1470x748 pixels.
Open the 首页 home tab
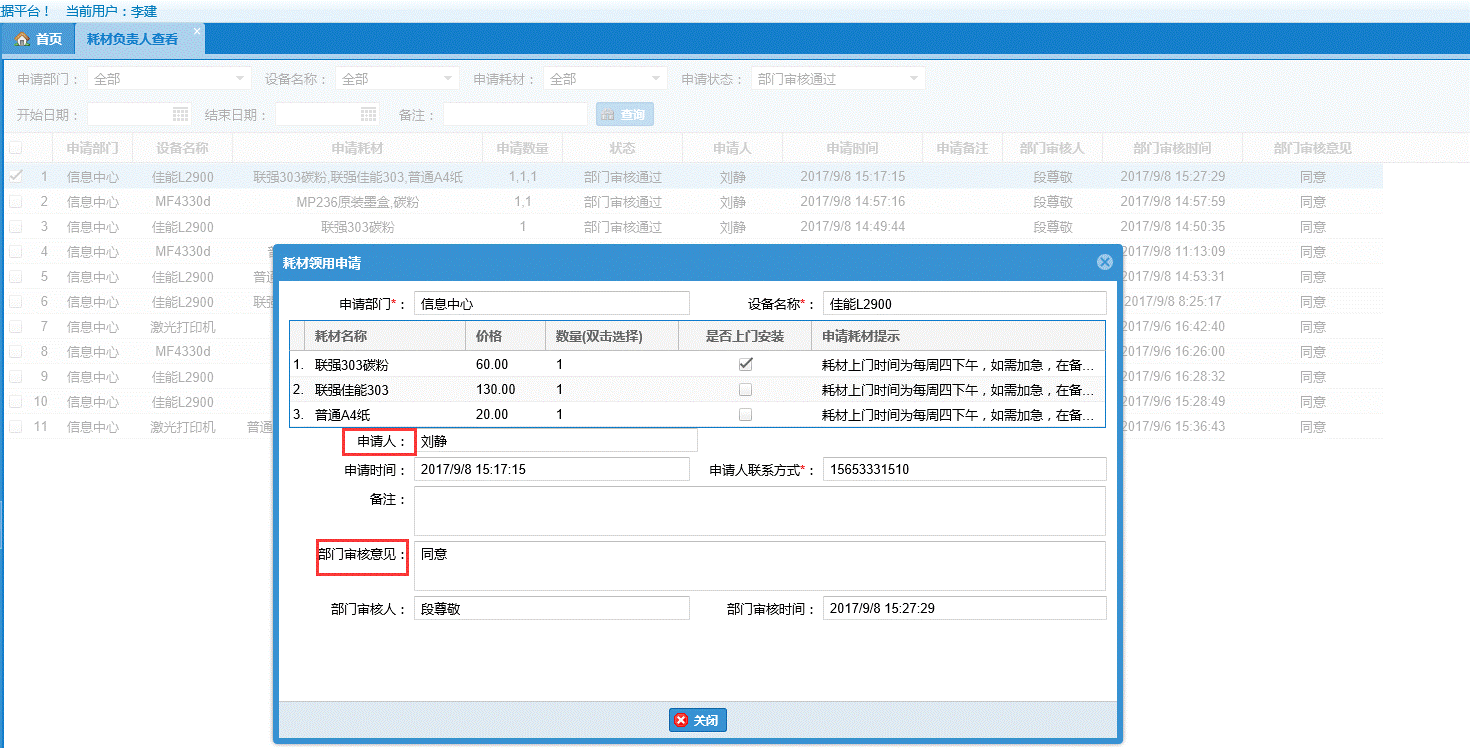click(x=38, y=39)
